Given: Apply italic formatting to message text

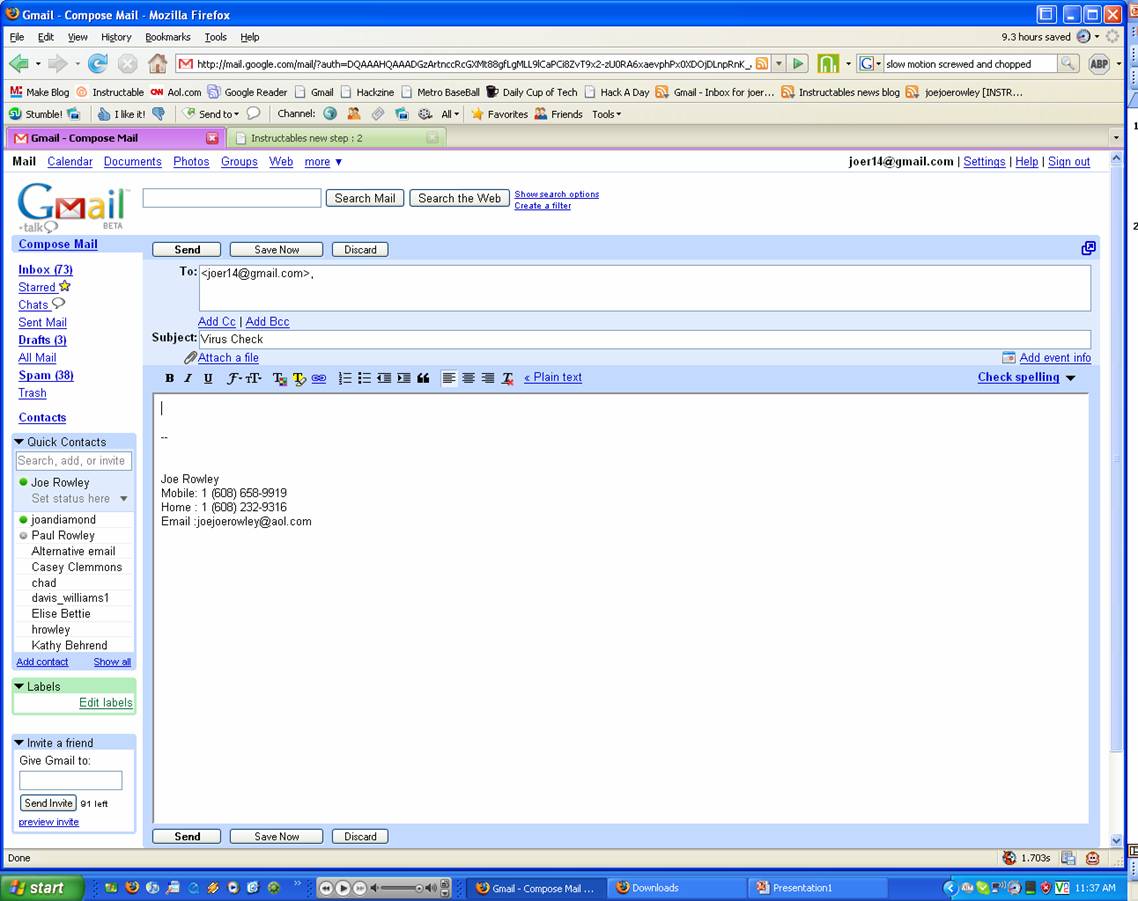Looking at the screenshot, I should tap(188, 377).
